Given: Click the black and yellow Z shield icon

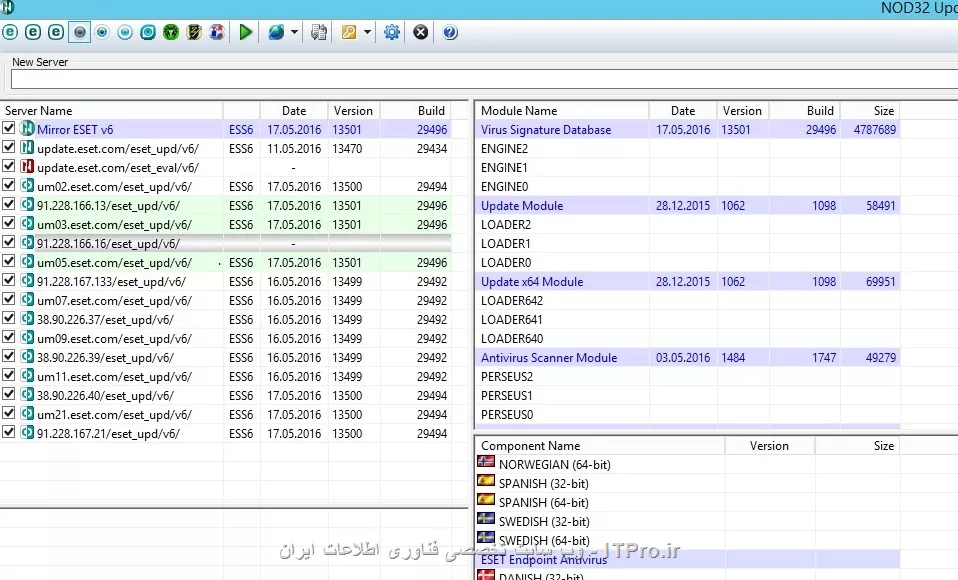Looking at the screenshot, I should (x=194, y=32).
